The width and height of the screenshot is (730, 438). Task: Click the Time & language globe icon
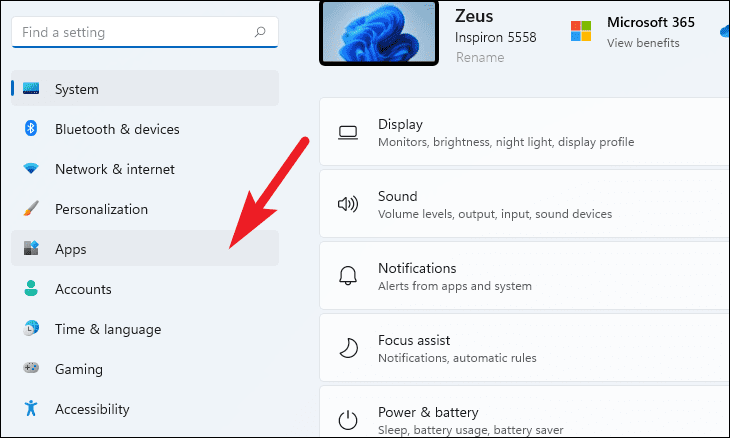[x=31, y=328]
